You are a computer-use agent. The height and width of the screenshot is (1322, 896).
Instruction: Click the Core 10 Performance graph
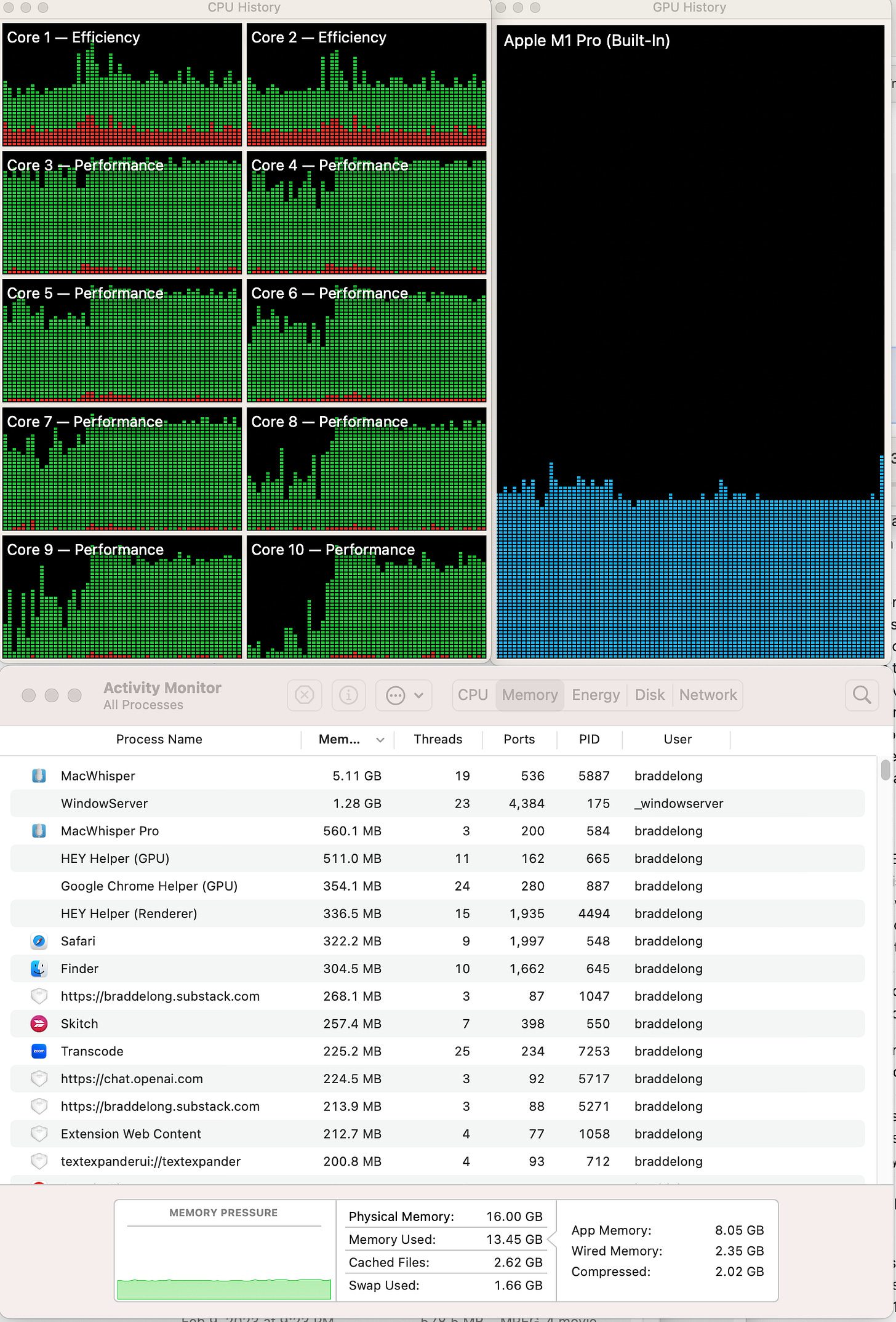(367, 596)
